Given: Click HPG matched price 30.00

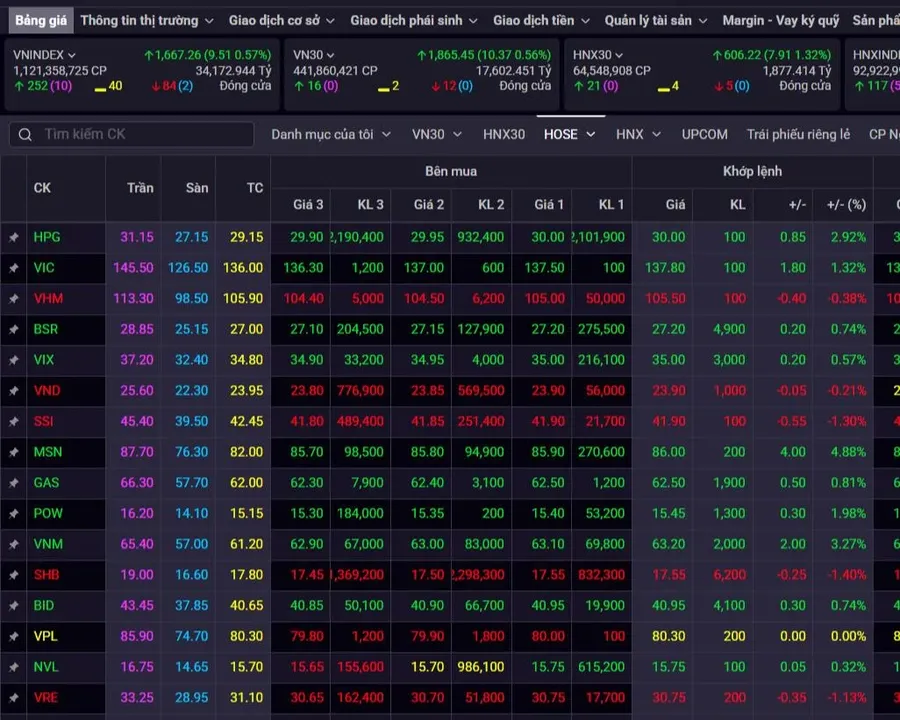Looking at the screenshot, I should [x=668, y=237].
